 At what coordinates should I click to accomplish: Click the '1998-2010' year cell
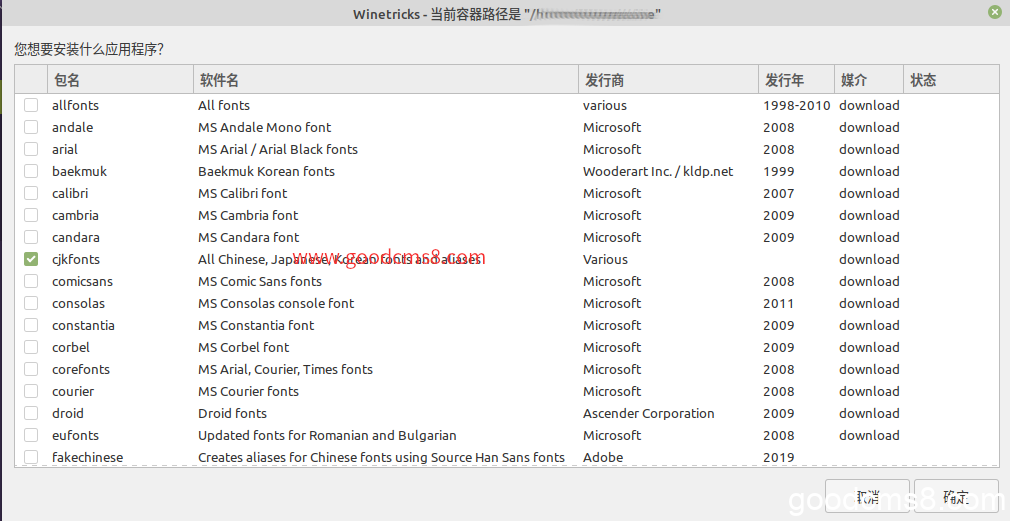pyautogui.click(x=797, y=105)
